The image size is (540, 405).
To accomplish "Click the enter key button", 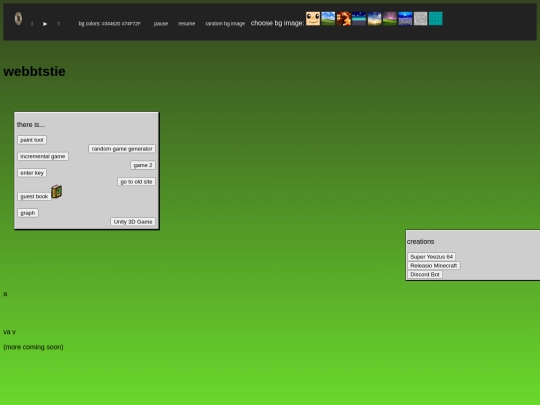I will 32,173.
